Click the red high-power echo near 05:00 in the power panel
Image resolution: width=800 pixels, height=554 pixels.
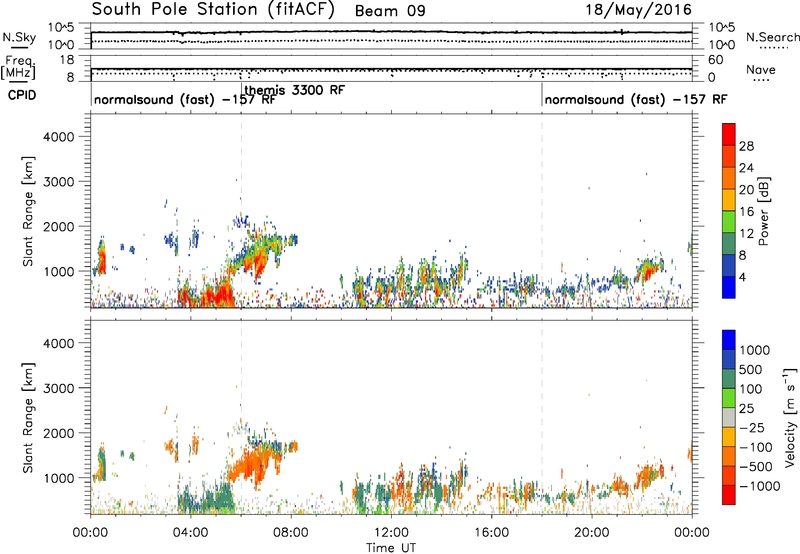pos(221,295)
